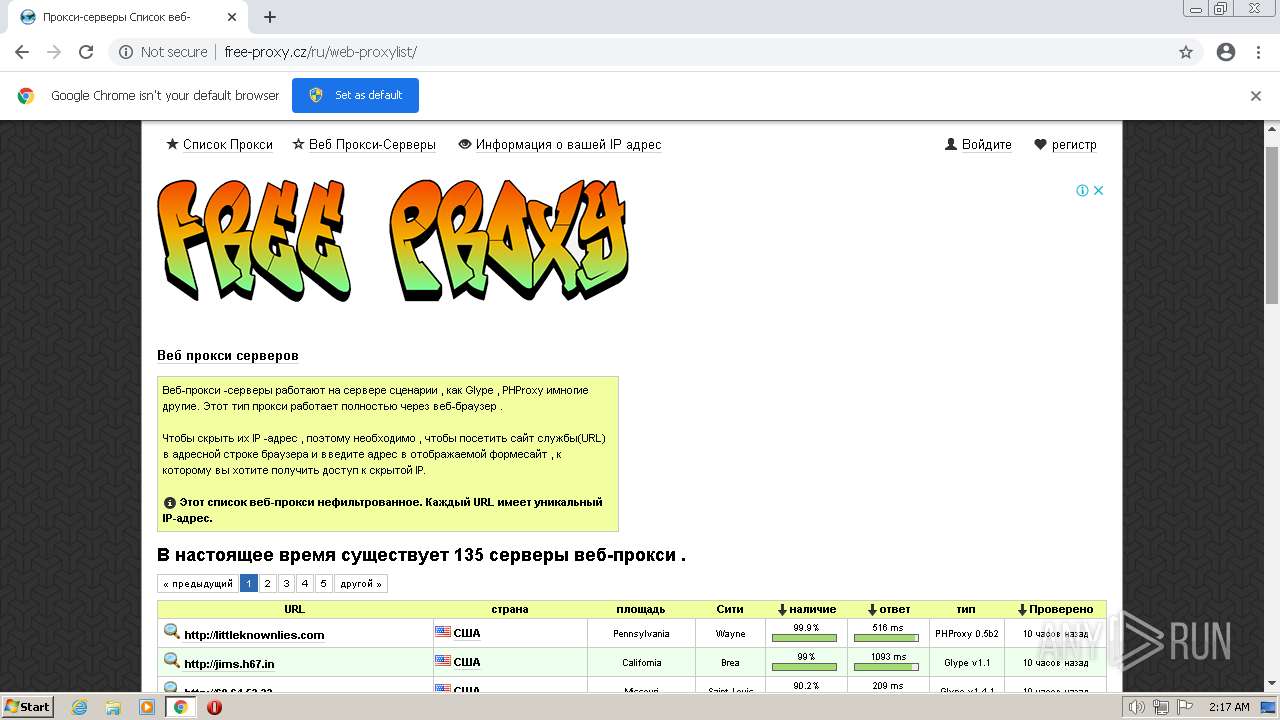Close the advertisement with X icon
This screenshot has width=1280, height=720.
click(x=1098, y=190)
